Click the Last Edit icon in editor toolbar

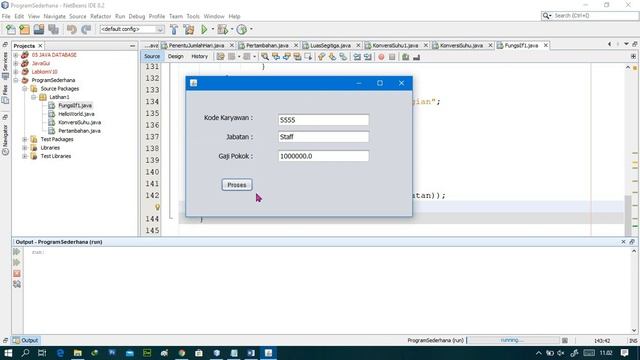click(x=220, y=57)
